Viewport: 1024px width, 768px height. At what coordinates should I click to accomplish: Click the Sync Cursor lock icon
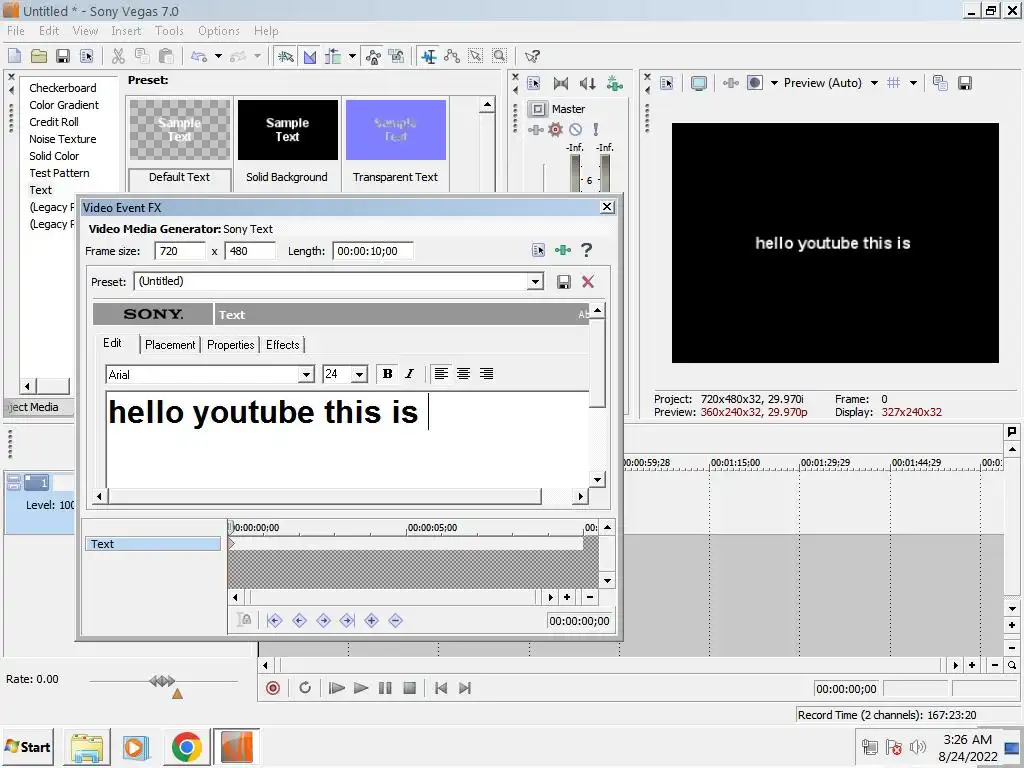point(244,620)
